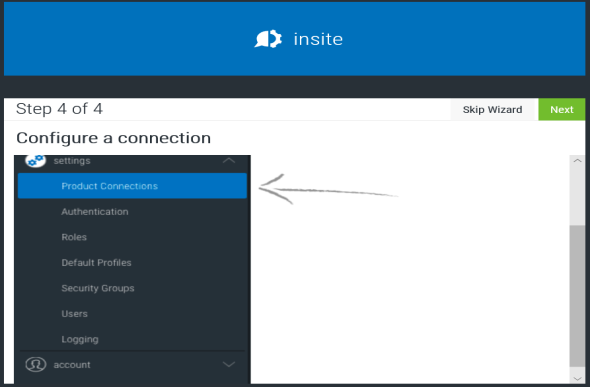This screenshot has width=590, height=387.
Task: Open Logging settings
Action: [80, 339]
